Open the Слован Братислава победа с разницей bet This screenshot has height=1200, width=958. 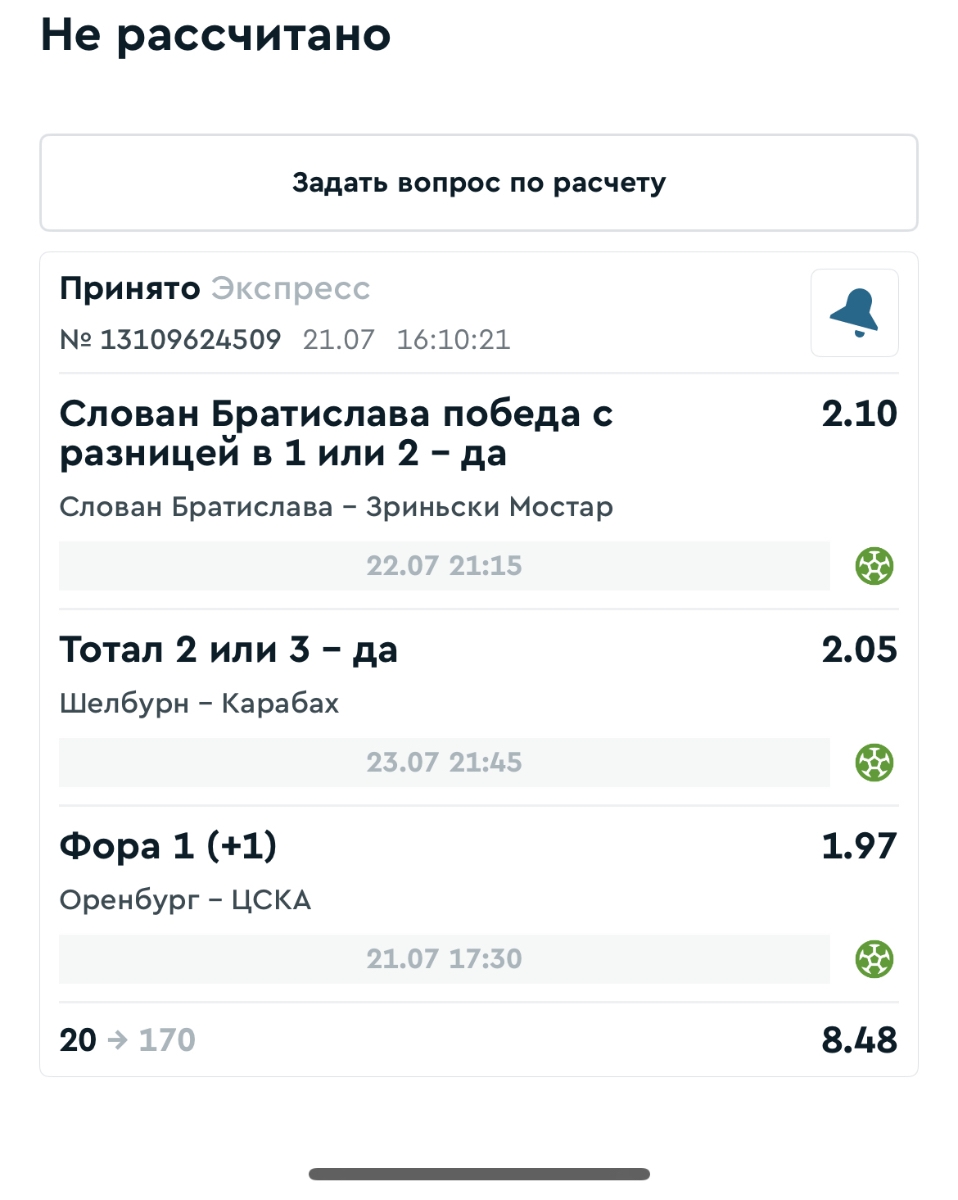coord(336,434)
